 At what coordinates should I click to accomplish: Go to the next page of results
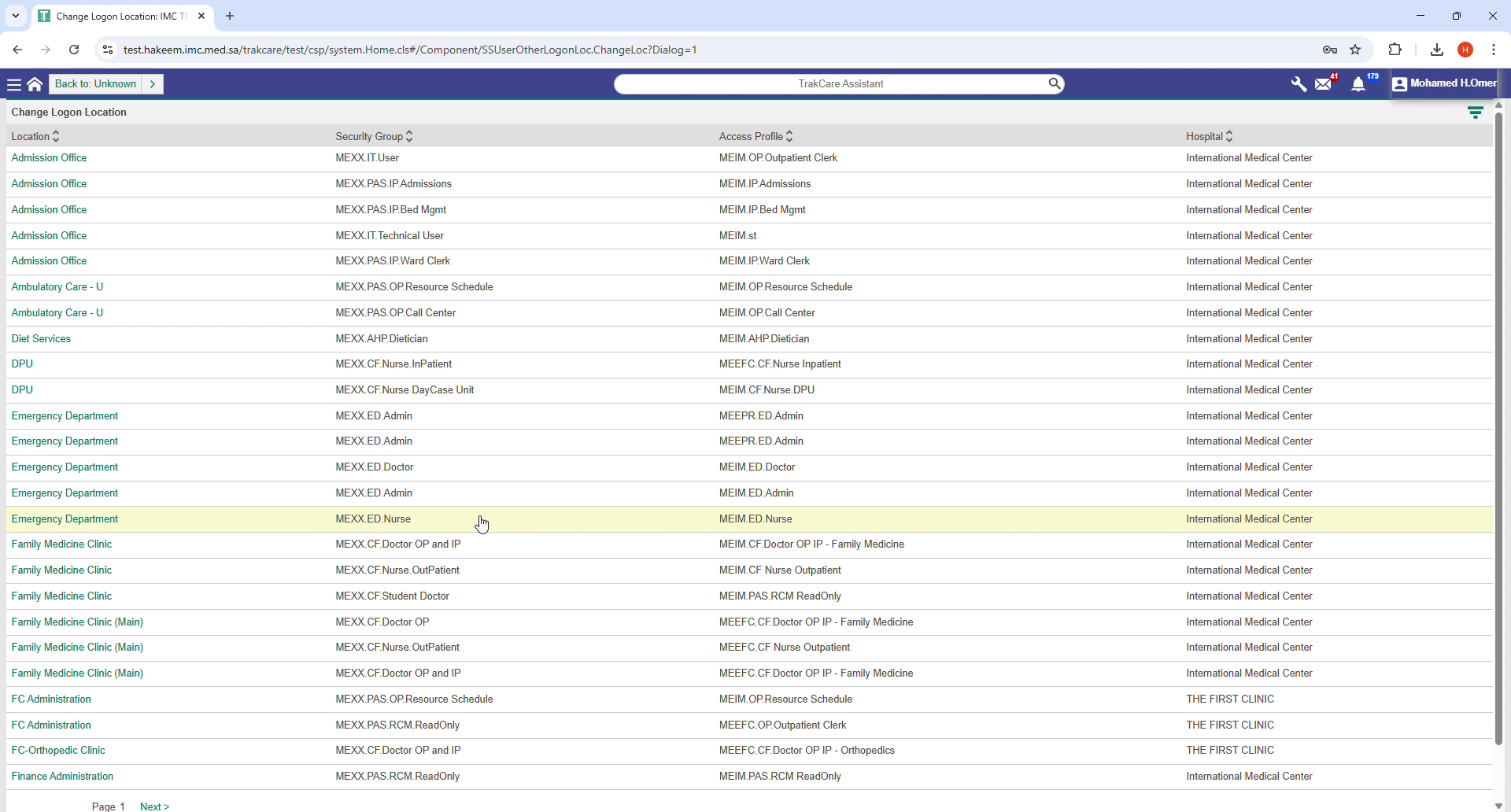pyautogui.click(x=154, y=806)
